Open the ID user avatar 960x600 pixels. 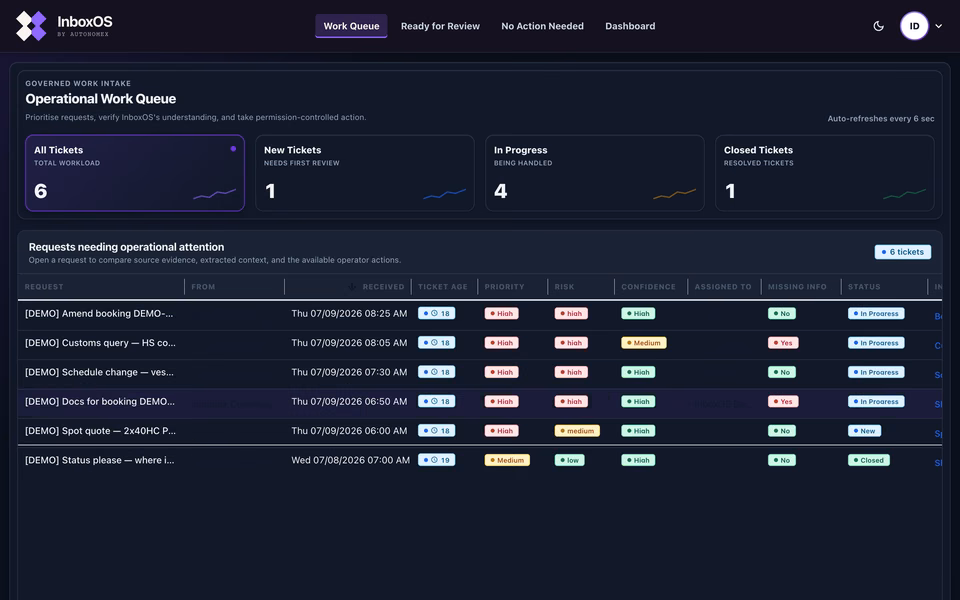(914, 26)
